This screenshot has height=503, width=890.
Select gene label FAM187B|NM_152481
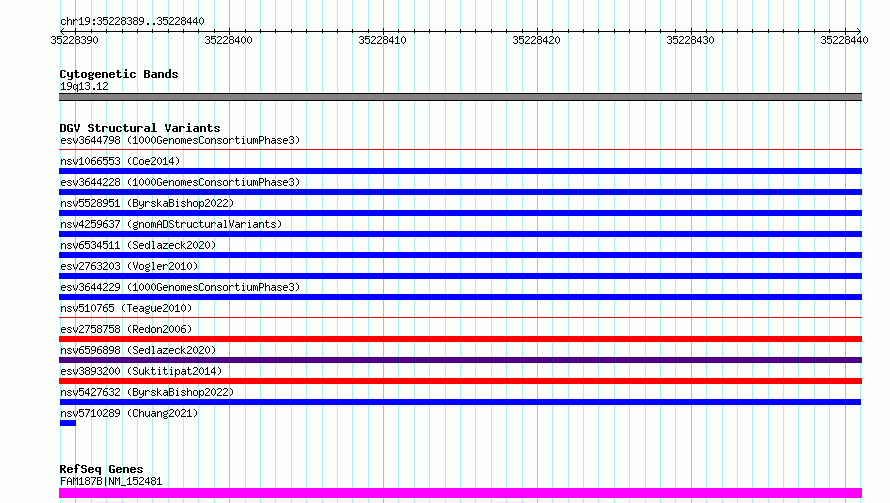point(111,481)
